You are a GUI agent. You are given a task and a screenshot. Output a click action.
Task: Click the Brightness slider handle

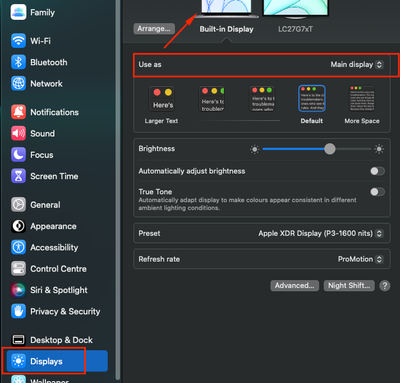[330, 149]
